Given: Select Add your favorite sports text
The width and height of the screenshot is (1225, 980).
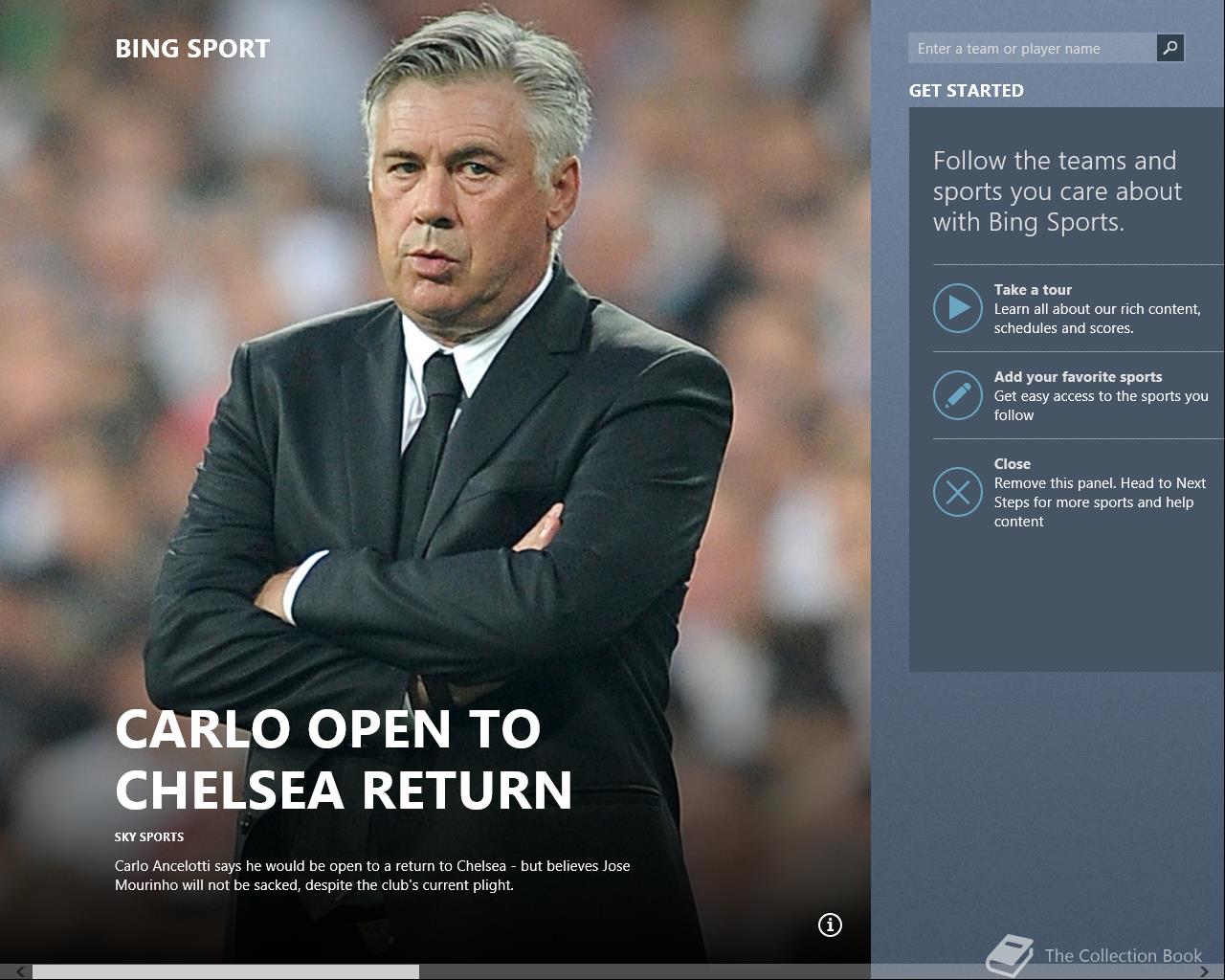Looking at the screenshot, I should [1078, 377].
